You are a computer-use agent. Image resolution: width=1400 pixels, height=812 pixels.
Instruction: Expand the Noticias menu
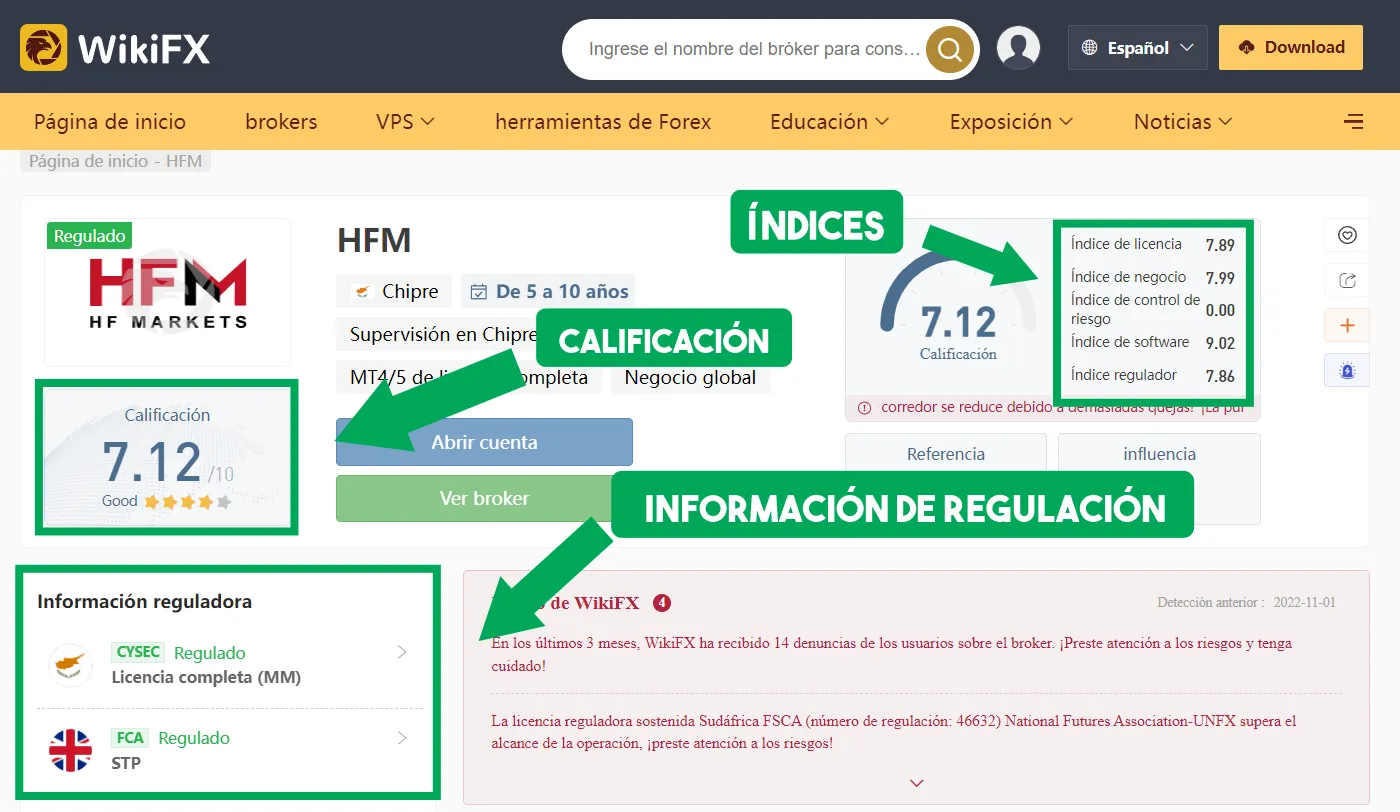pyautogui.click(x=1183, y=122)
